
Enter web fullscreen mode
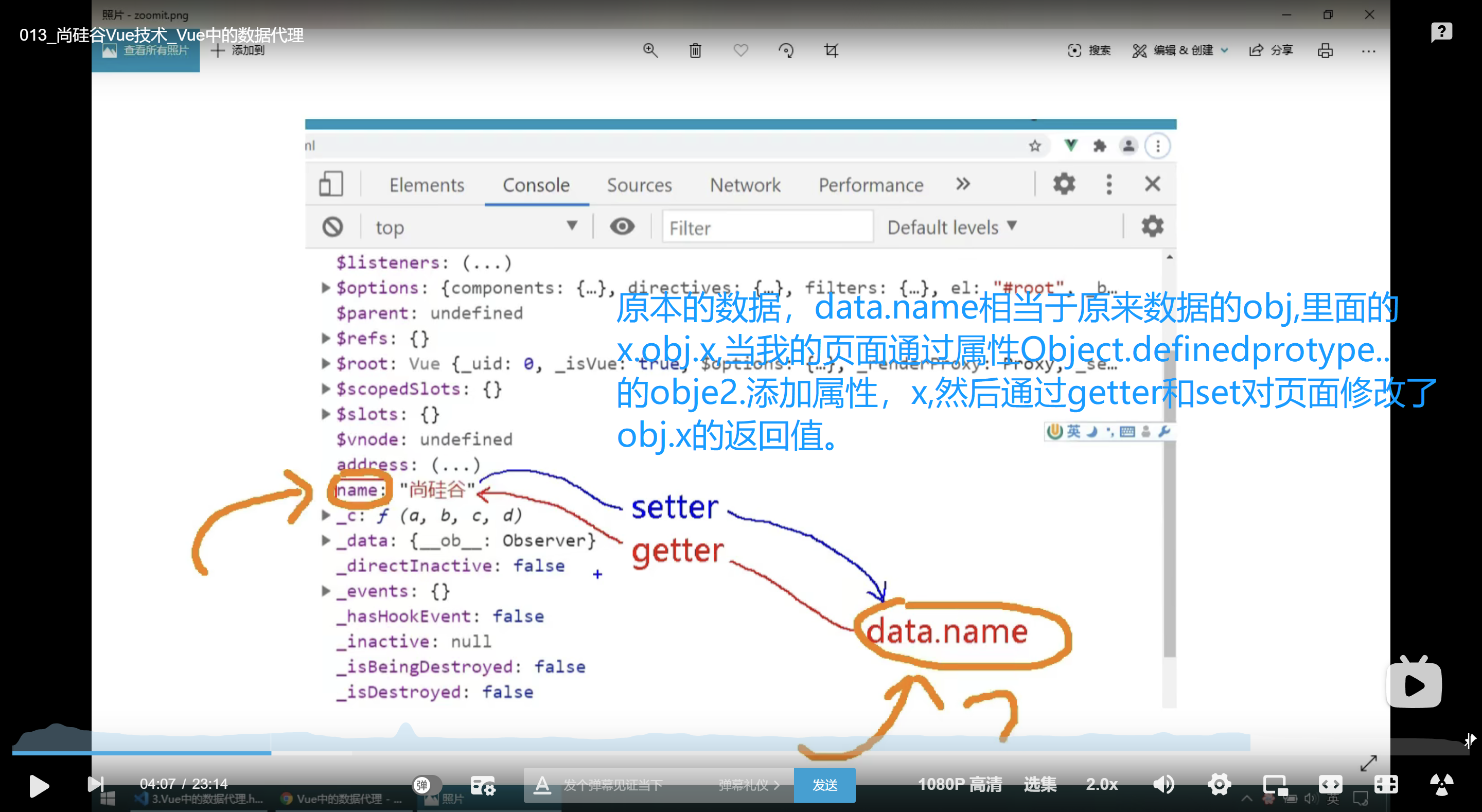pyautogui.click(x=1385, y=784)
